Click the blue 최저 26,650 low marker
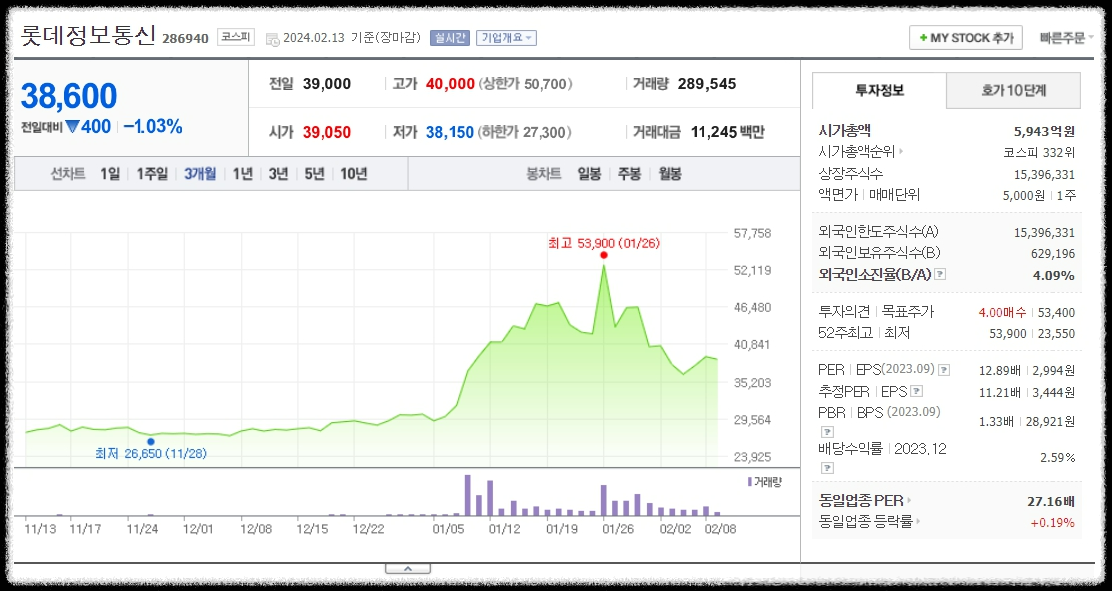This screenshot has height=591, width=1112. (150, 441)
